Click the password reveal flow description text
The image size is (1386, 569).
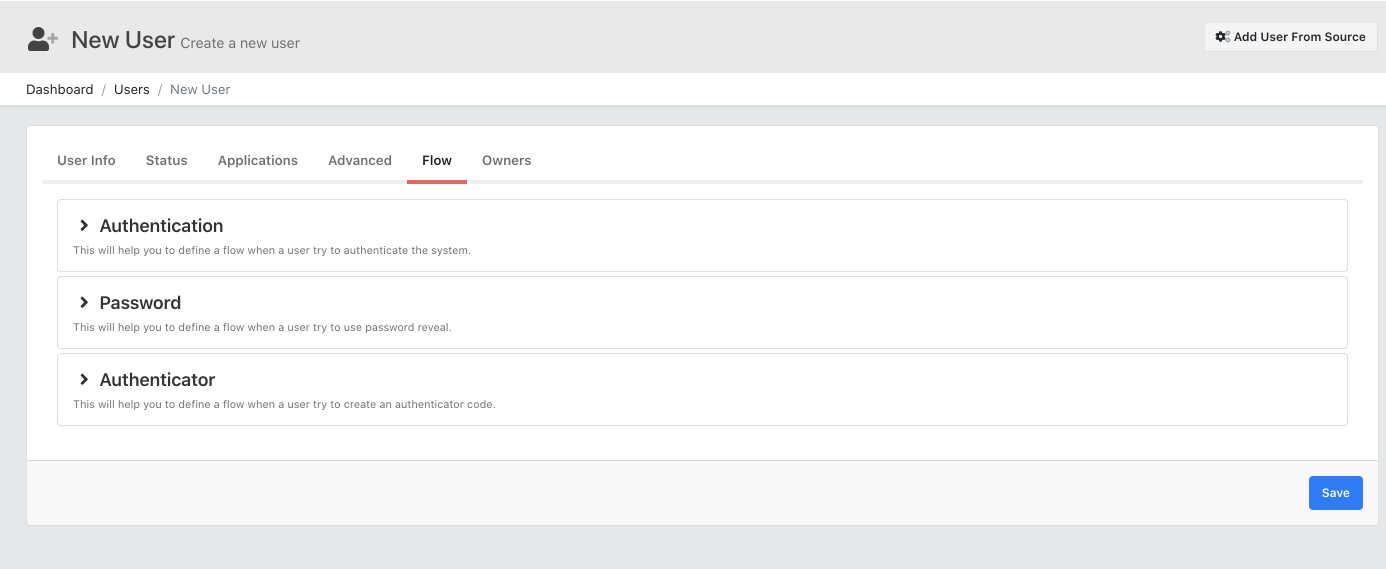click(263, 328)
